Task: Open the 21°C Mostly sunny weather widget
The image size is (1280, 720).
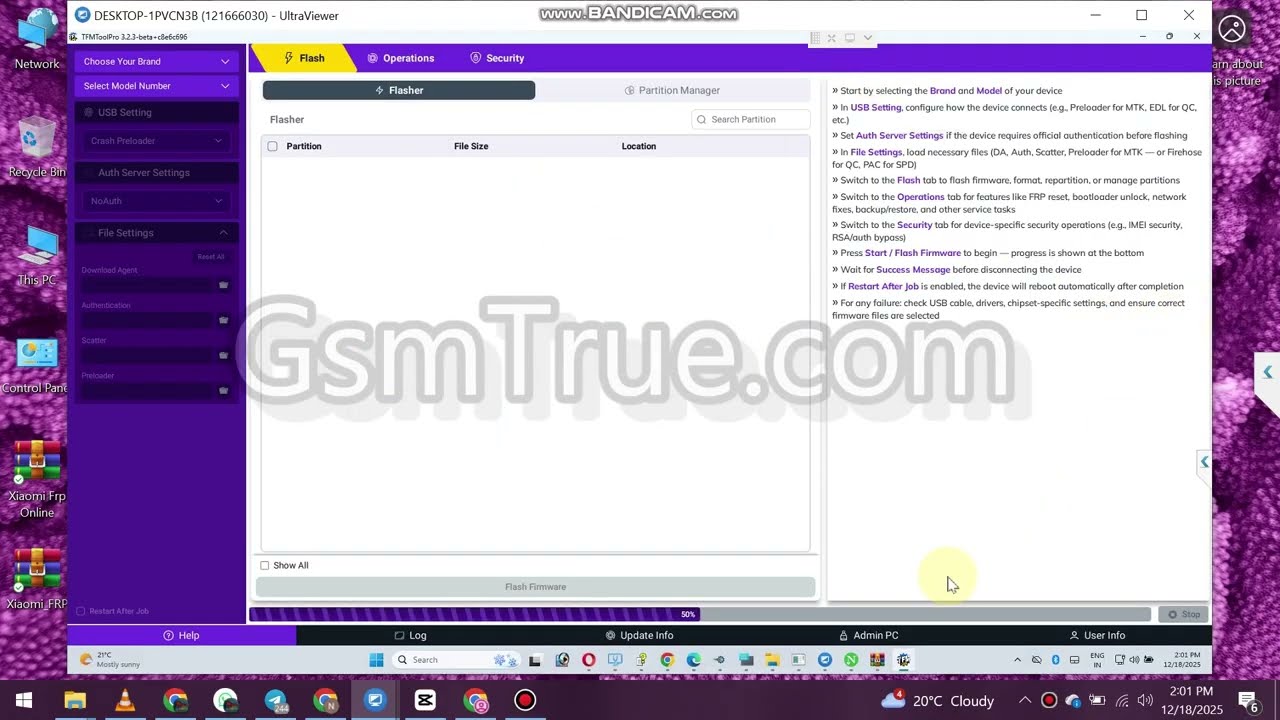Action: [110, 660]
